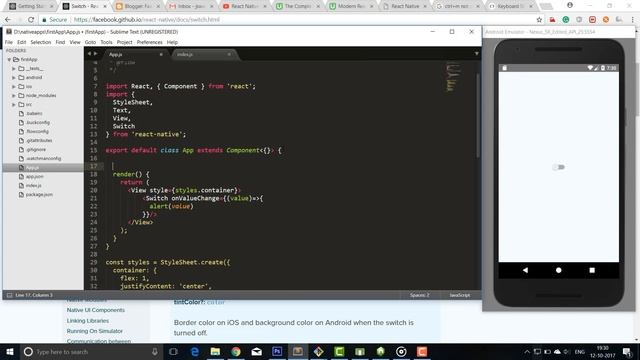
Task: Open the File menu in Sublime Text
Action: pos(9,42)
